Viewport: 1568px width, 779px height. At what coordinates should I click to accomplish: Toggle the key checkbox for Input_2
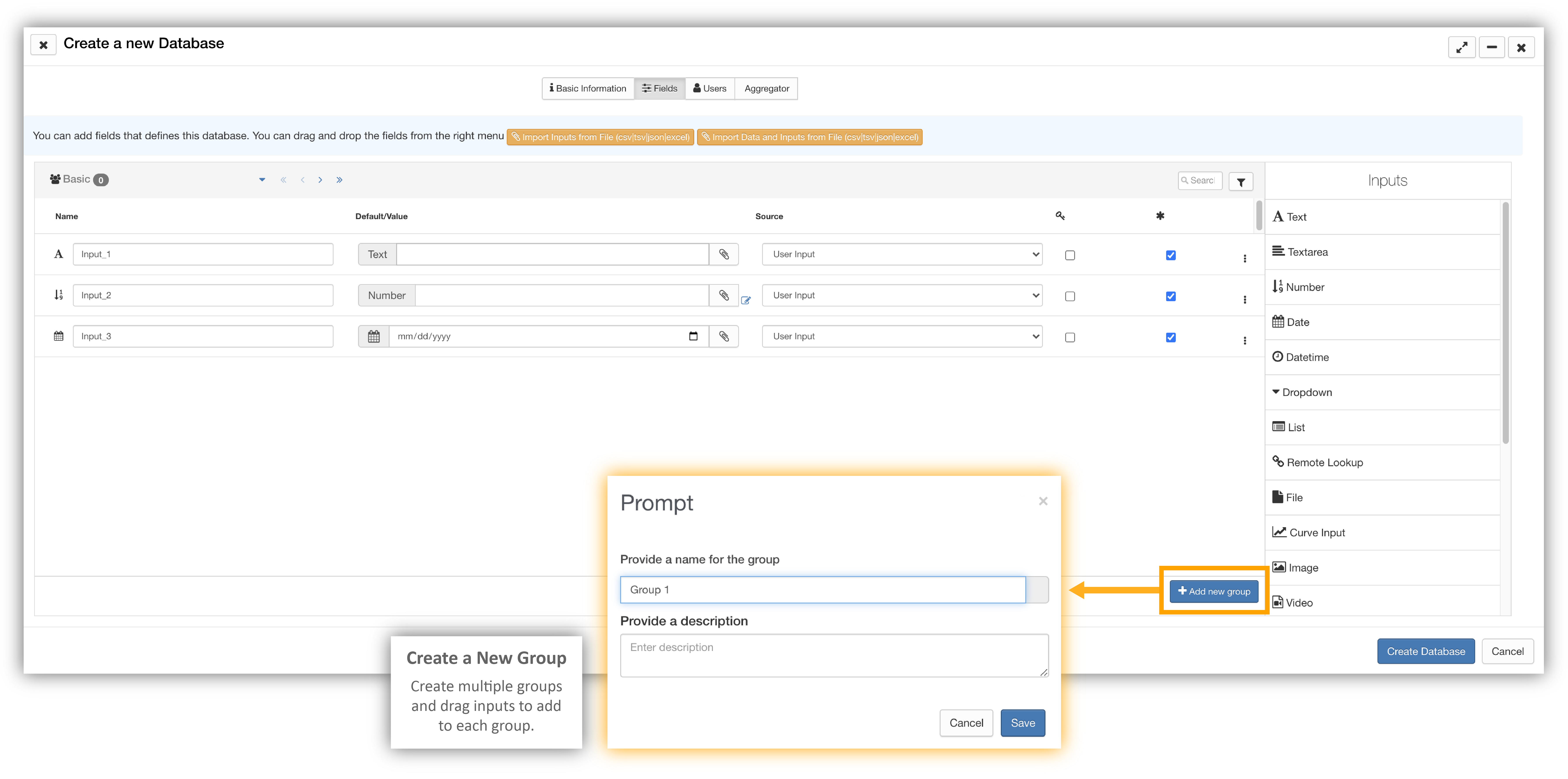tap(1070, 296)
